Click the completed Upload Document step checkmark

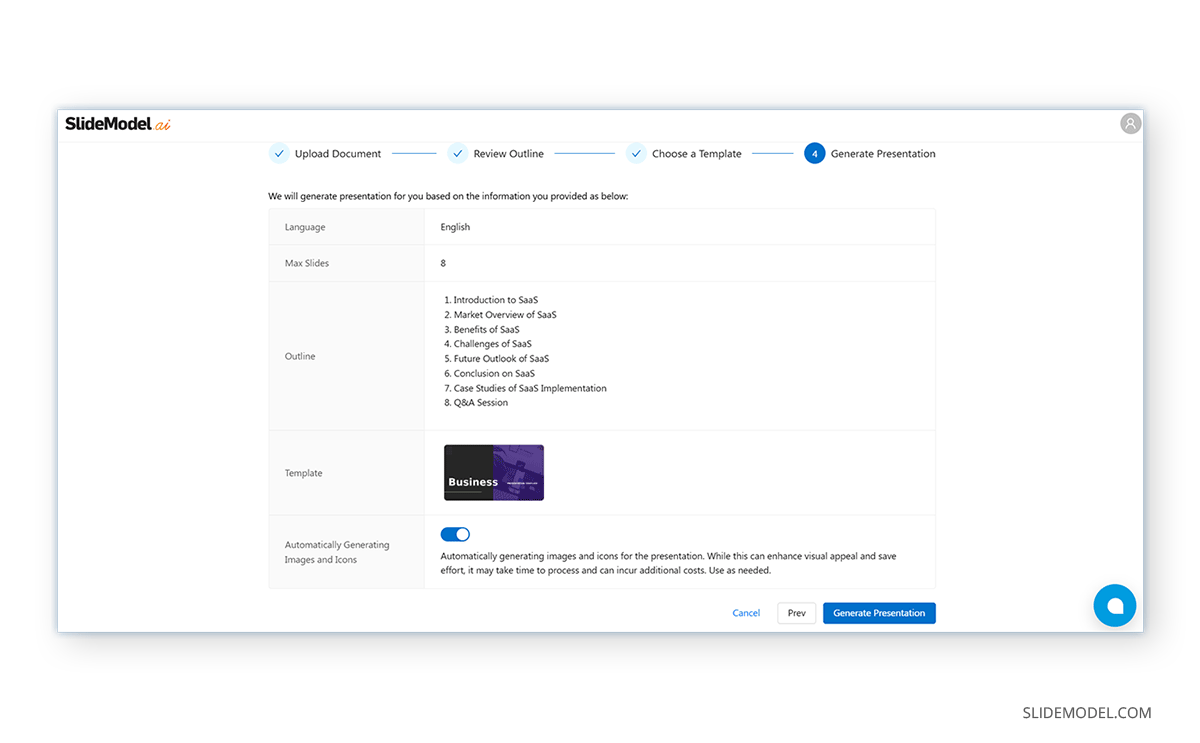coord(279,153)
